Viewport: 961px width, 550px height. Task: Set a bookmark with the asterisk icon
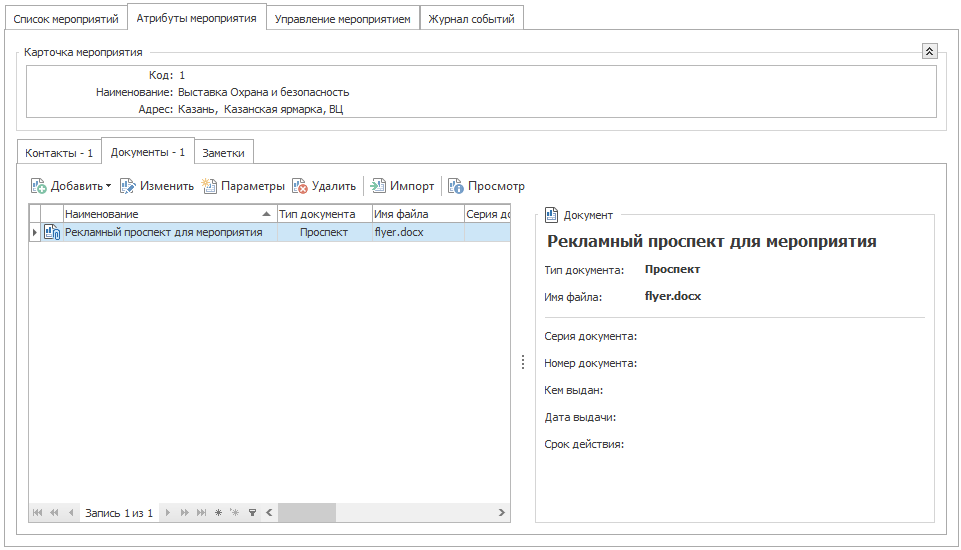coord(218,513)
